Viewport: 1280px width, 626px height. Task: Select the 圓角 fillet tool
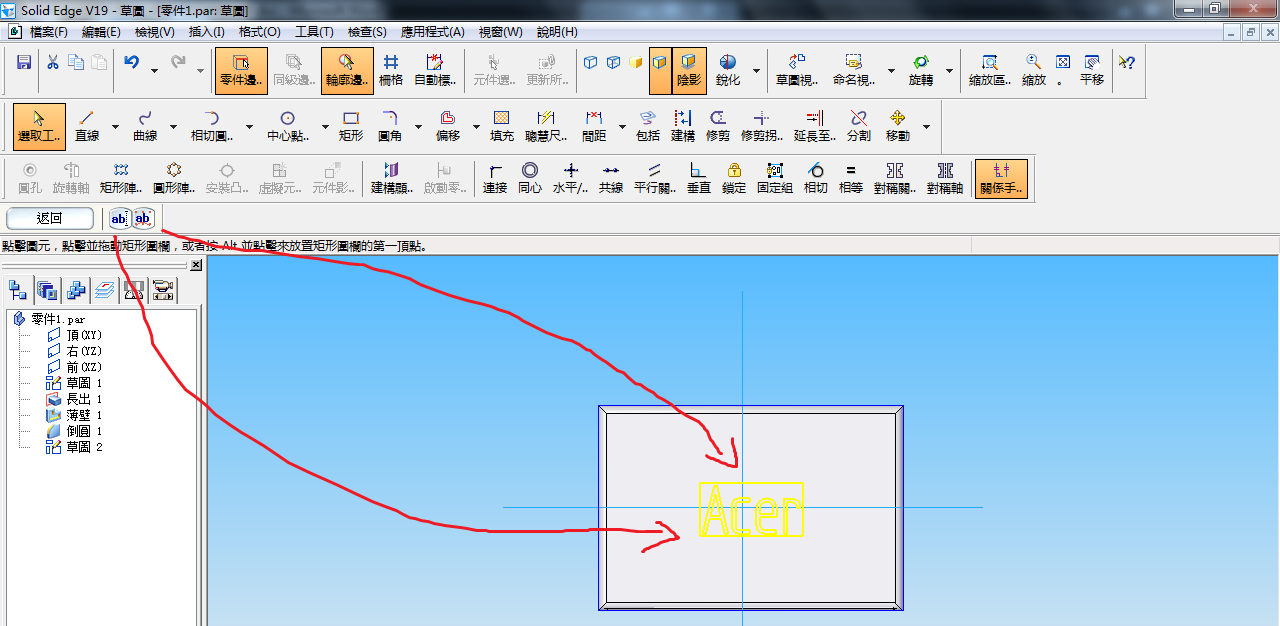coord(390,126)
